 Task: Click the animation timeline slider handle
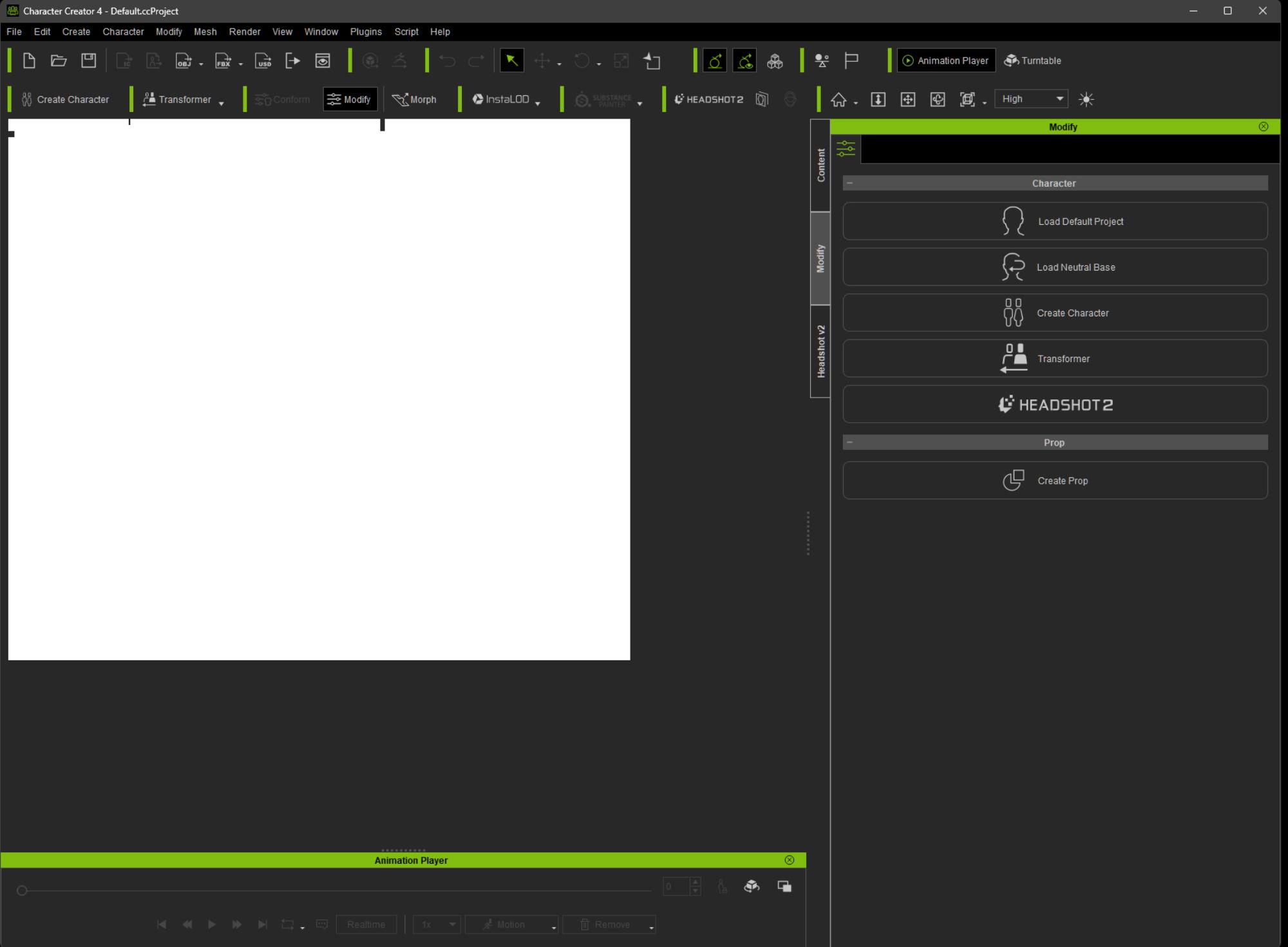click(22, 891)
